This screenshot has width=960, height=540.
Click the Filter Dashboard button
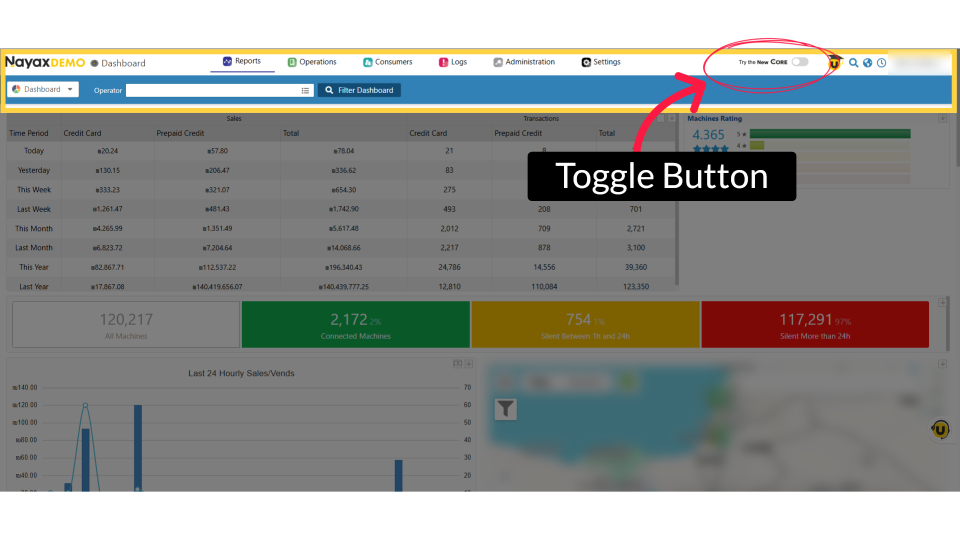[360, 90]
